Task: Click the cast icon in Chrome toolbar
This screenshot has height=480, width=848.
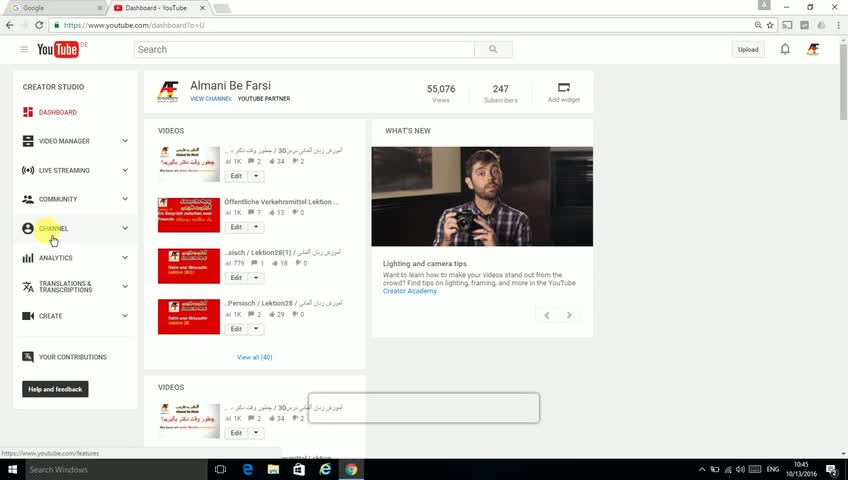Action: (x=787, y=25)
